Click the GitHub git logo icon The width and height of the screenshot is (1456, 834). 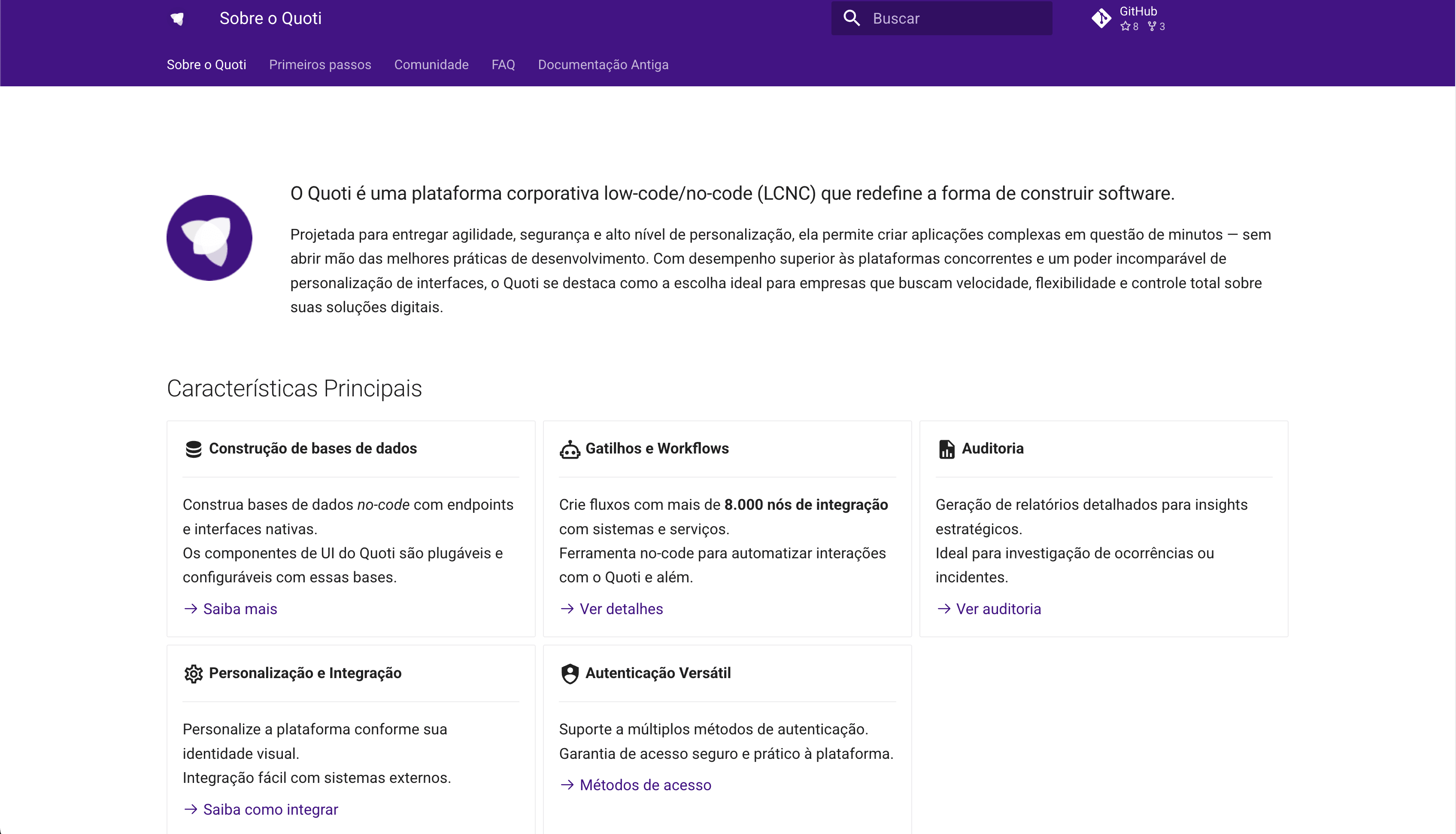(1101, 18)
